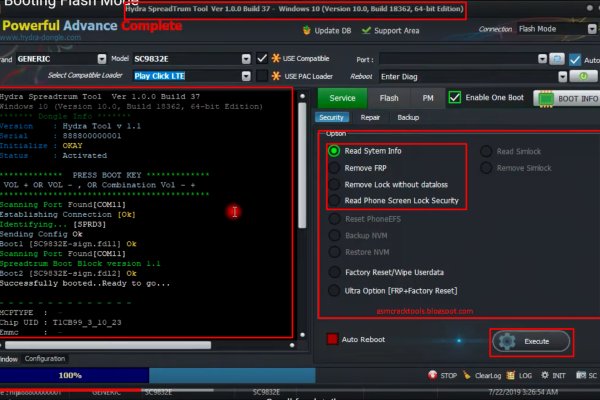Click the BOOT INFO button

click(565, 98)
